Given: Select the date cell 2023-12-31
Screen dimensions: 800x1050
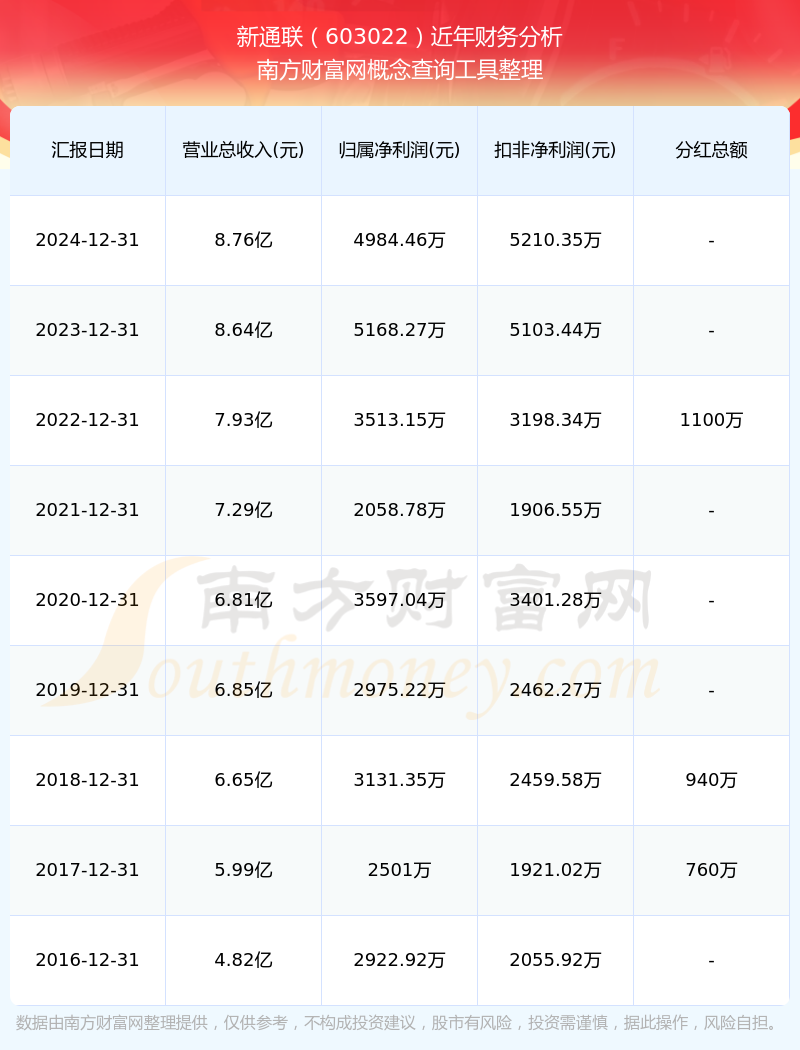Looking at the screenshot, I should [x=87, y=330].
